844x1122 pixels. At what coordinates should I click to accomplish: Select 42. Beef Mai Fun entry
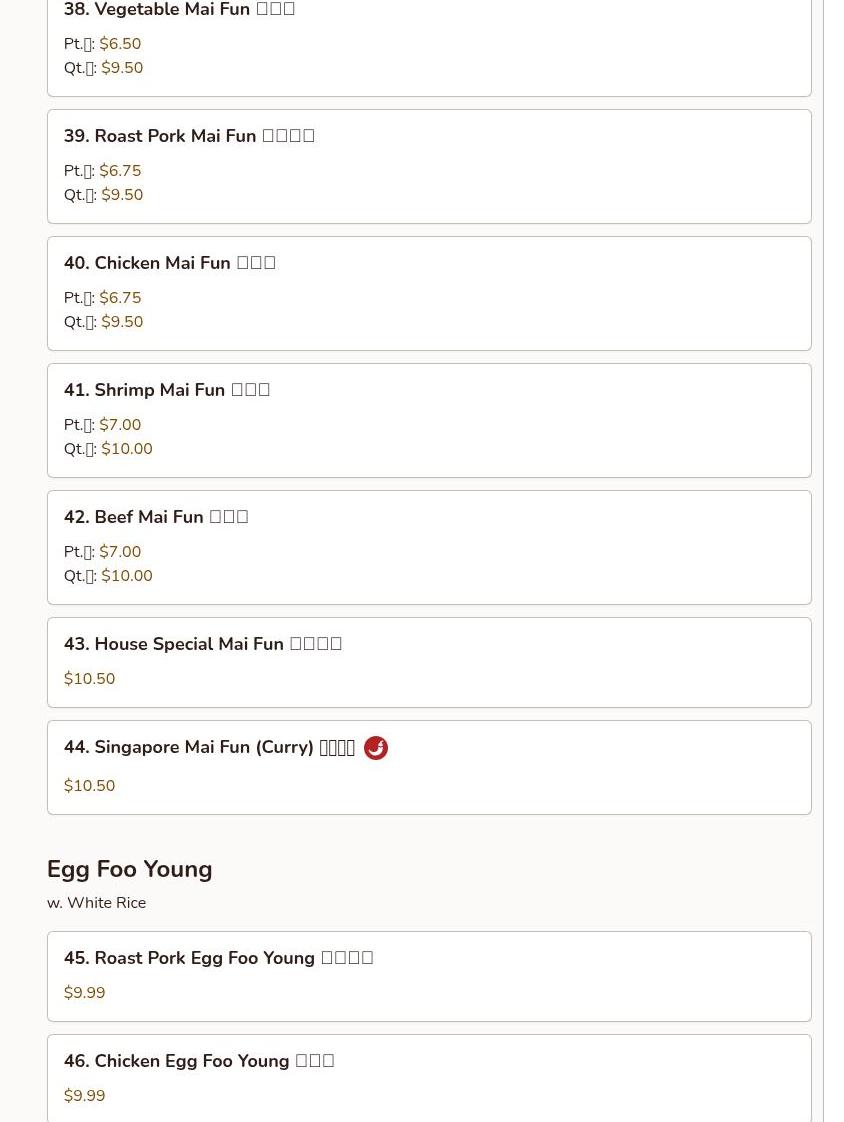(429, 547)
